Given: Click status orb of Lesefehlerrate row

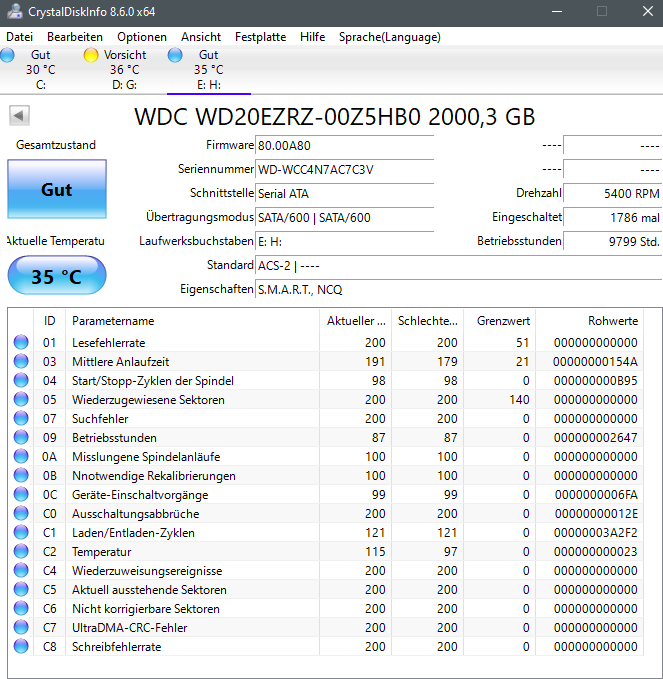Looking at the screenshot, I should 21,342.
